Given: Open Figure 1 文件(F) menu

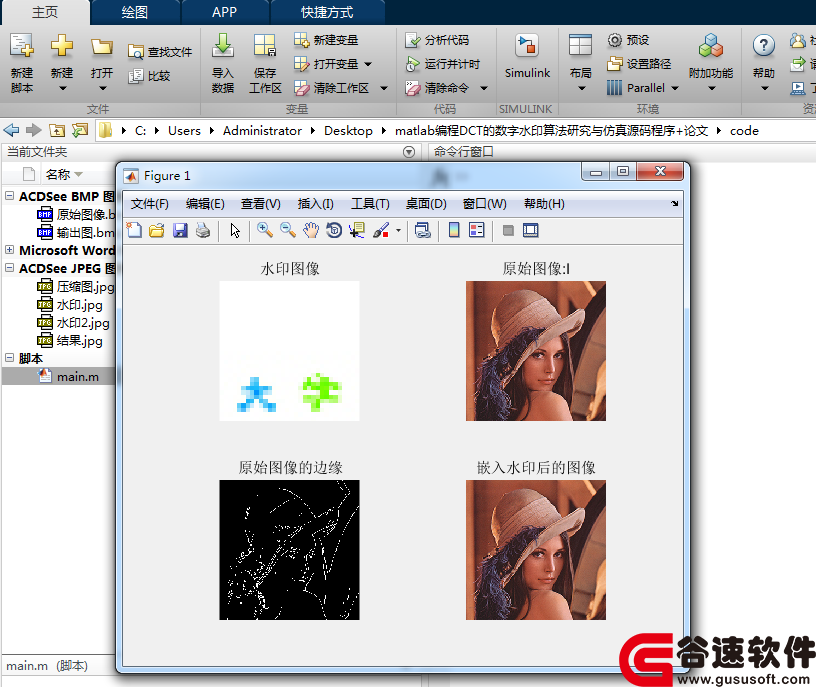Looking at the screenshot, I should click(x=150, y=204).
